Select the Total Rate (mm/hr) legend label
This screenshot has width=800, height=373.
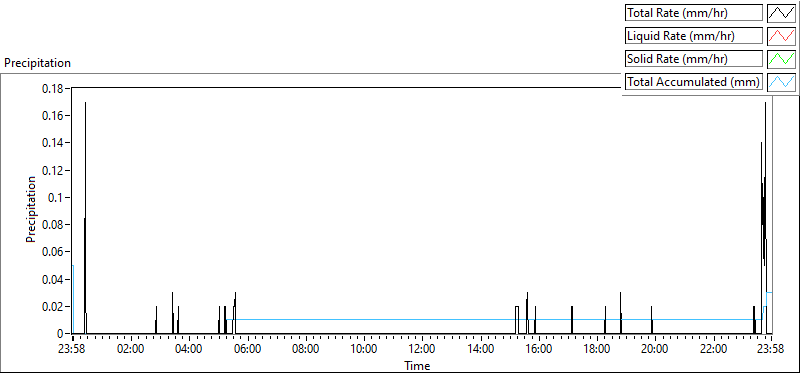(694, 13)
